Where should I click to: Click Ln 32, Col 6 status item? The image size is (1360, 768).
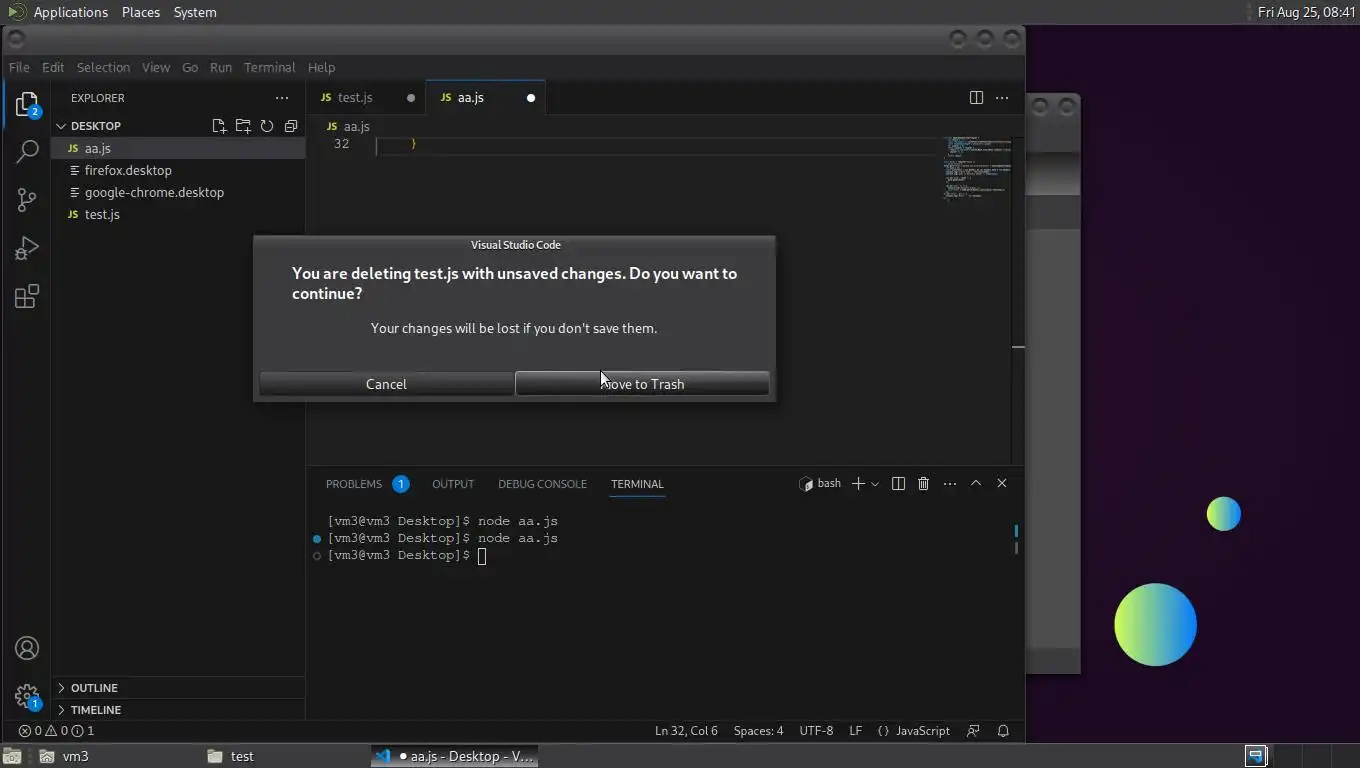tap(686, 731)
